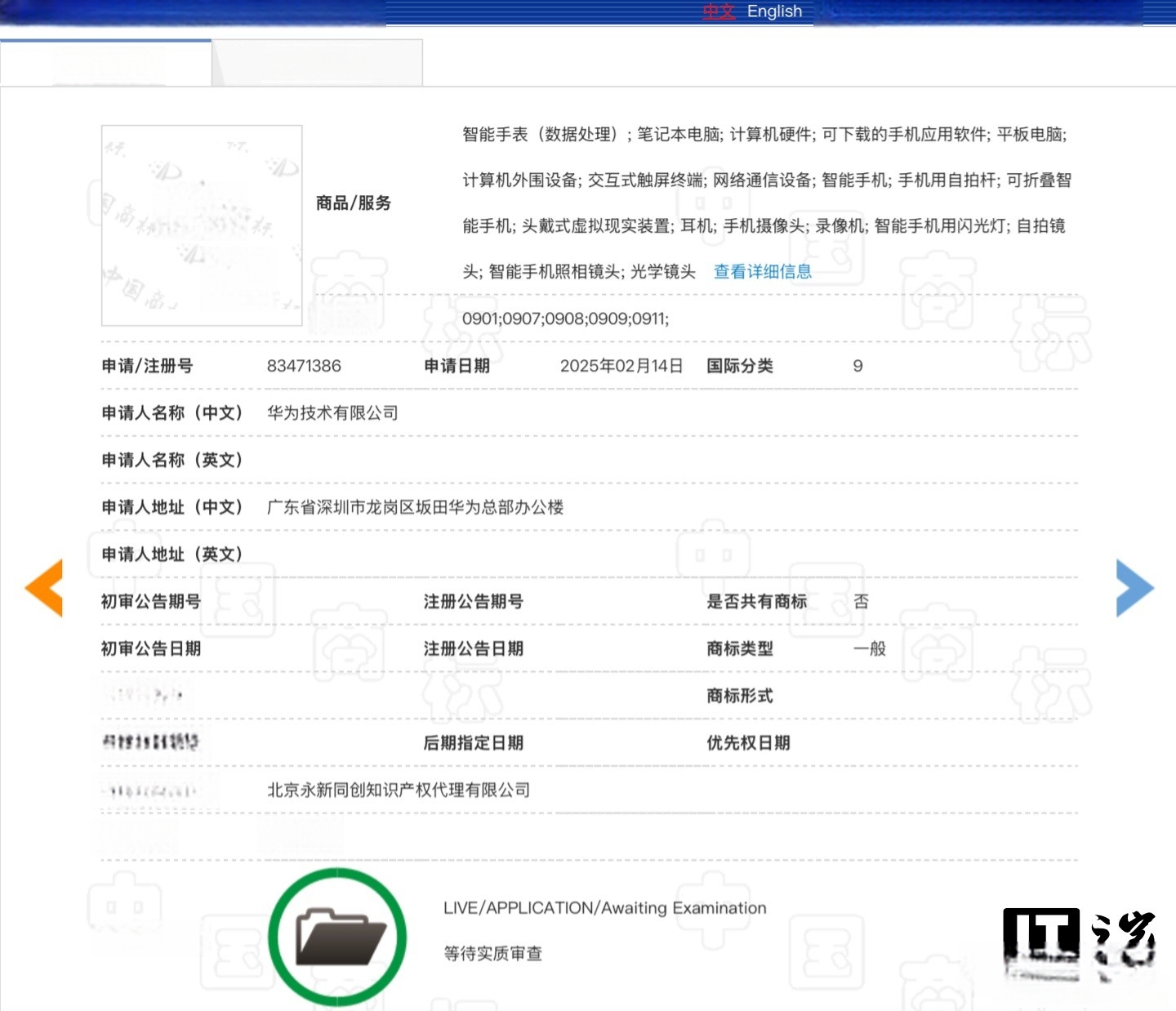Click goods text line starting 计算机外围设备

click(767, 180)
